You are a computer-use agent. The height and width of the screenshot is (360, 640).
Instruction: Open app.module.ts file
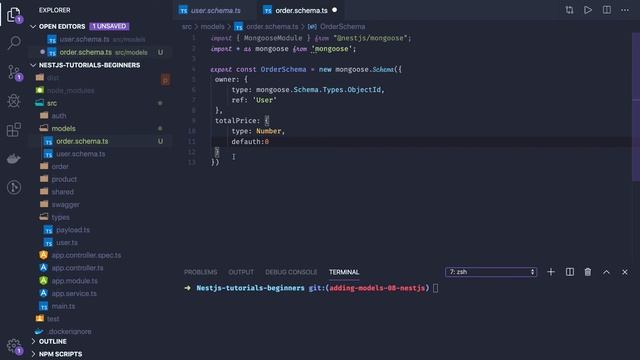pos(100,281)
